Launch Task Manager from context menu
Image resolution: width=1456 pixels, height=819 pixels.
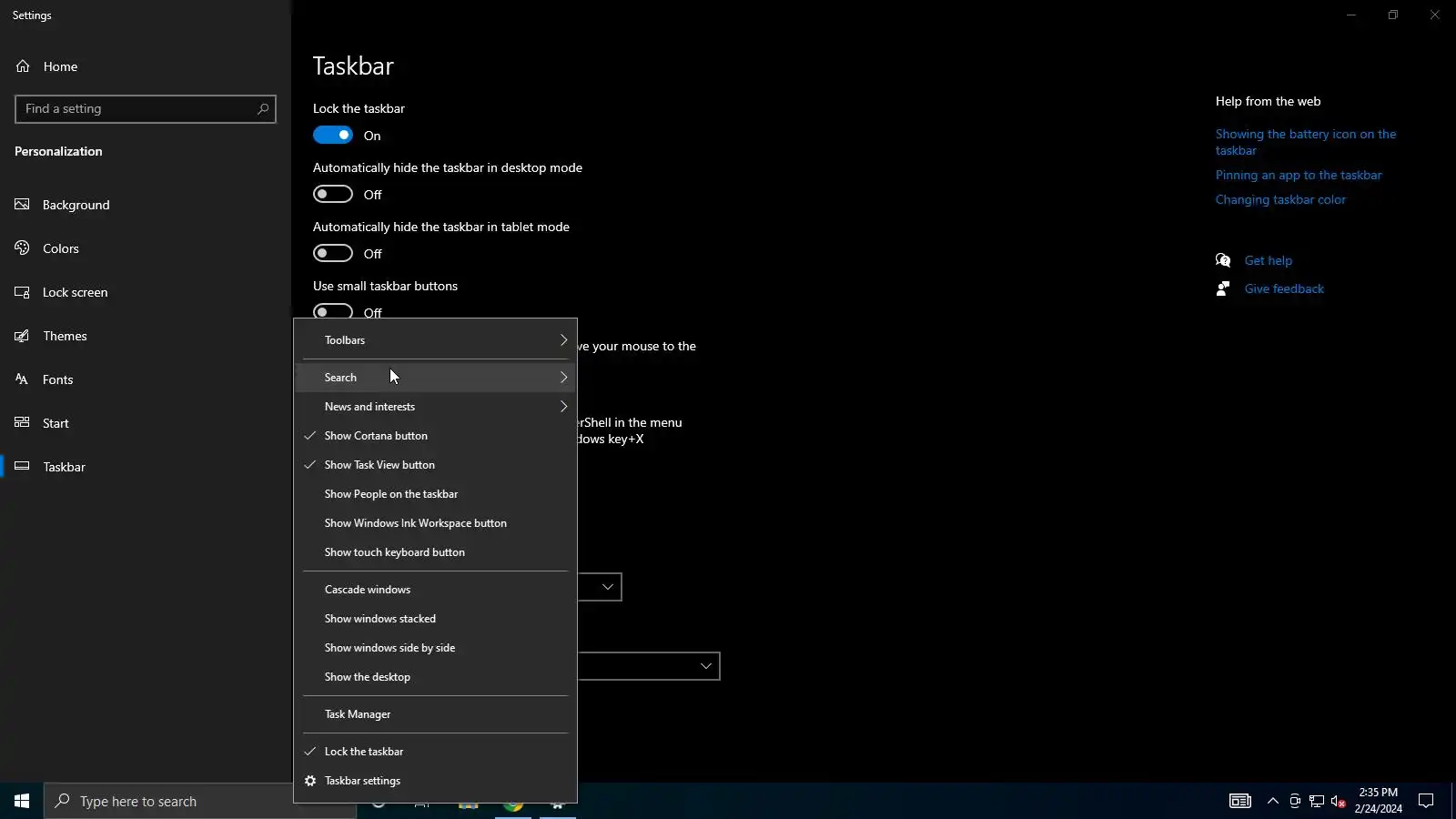(436, 714)
